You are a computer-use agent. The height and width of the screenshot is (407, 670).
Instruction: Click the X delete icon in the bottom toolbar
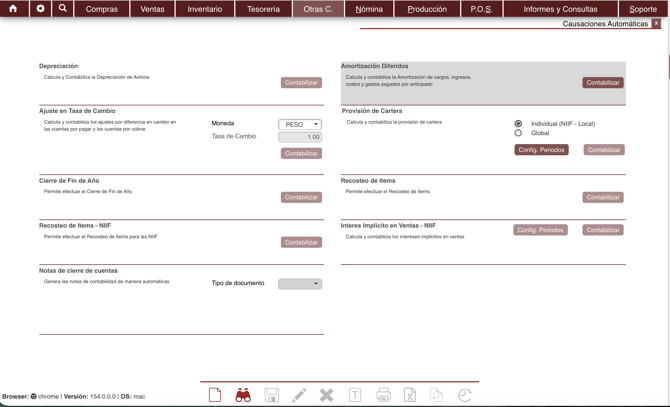(326, 395)
